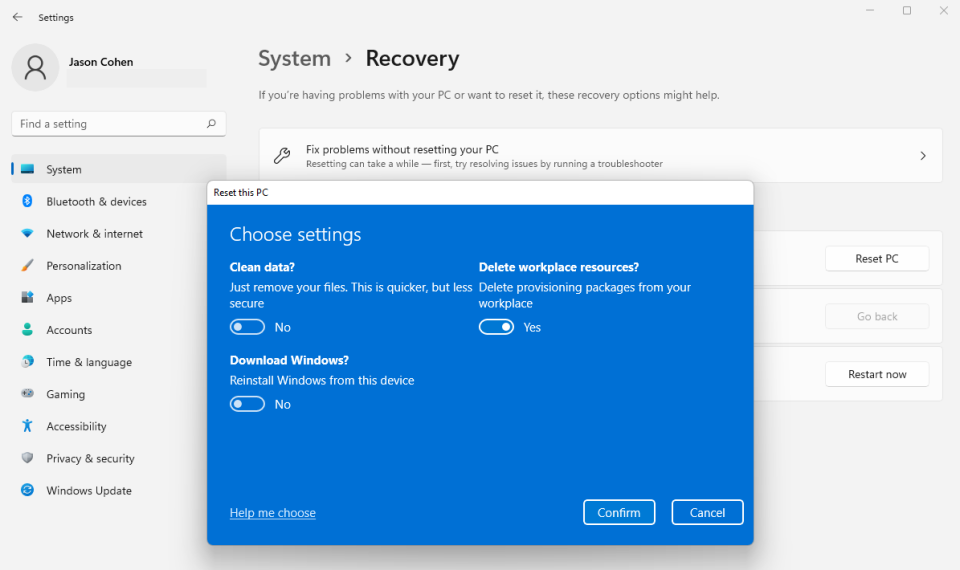Click System in the breadcrumb
This screenshot has height=570, width=960.
[294, 59]
